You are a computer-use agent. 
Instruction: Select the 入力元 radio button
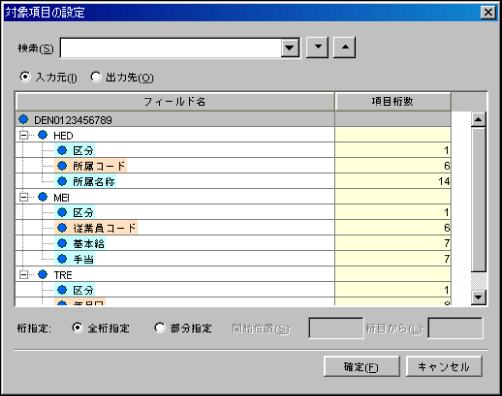click(x=25, y=77)
